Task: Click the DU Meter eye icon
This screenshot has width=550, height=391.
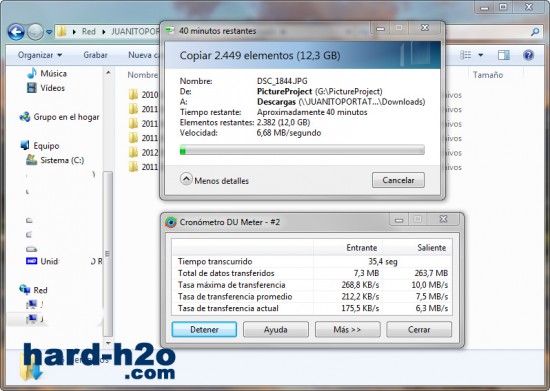Action: point(171,222)
